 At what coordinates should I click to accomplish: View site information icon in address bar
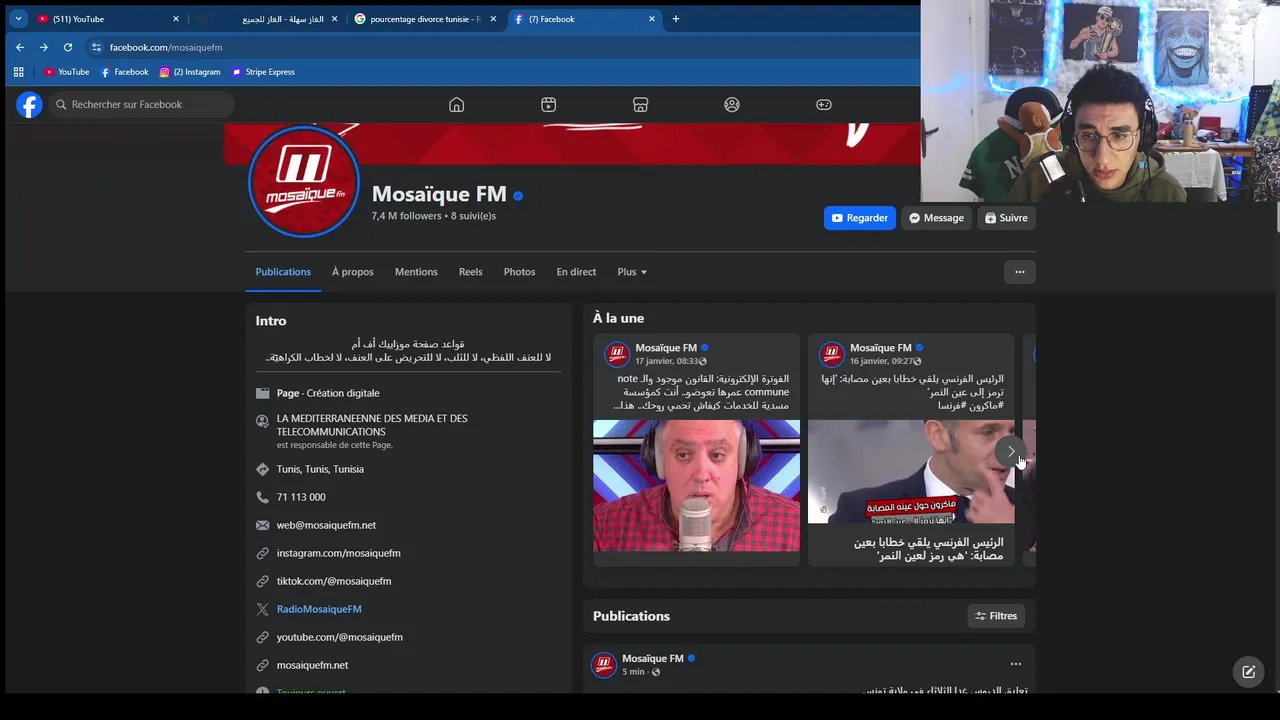96,47
